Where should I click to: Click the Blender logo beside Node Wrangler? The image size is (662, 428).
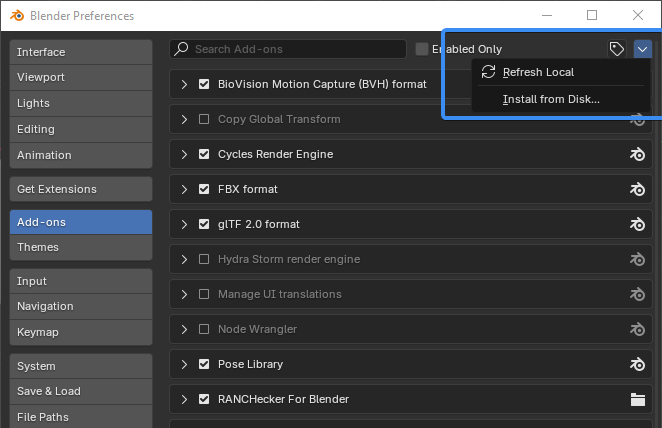pos(638,329)
